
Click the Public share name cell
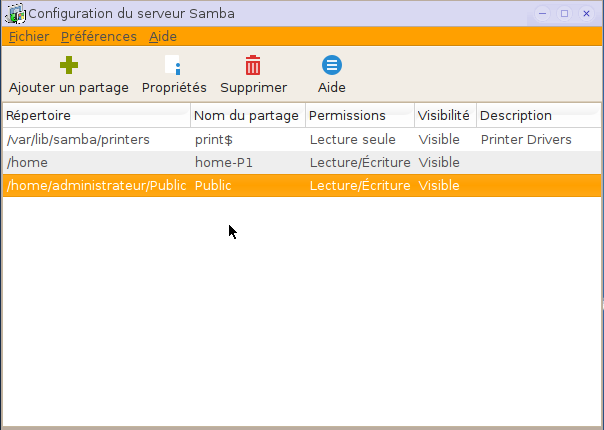pos(213,186)
